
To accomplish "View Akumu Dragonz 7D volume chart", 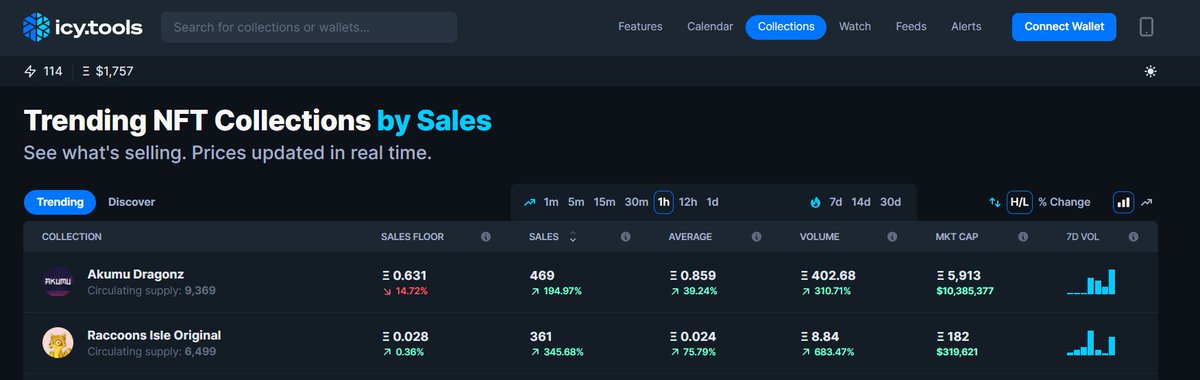I will (1091, 282).
